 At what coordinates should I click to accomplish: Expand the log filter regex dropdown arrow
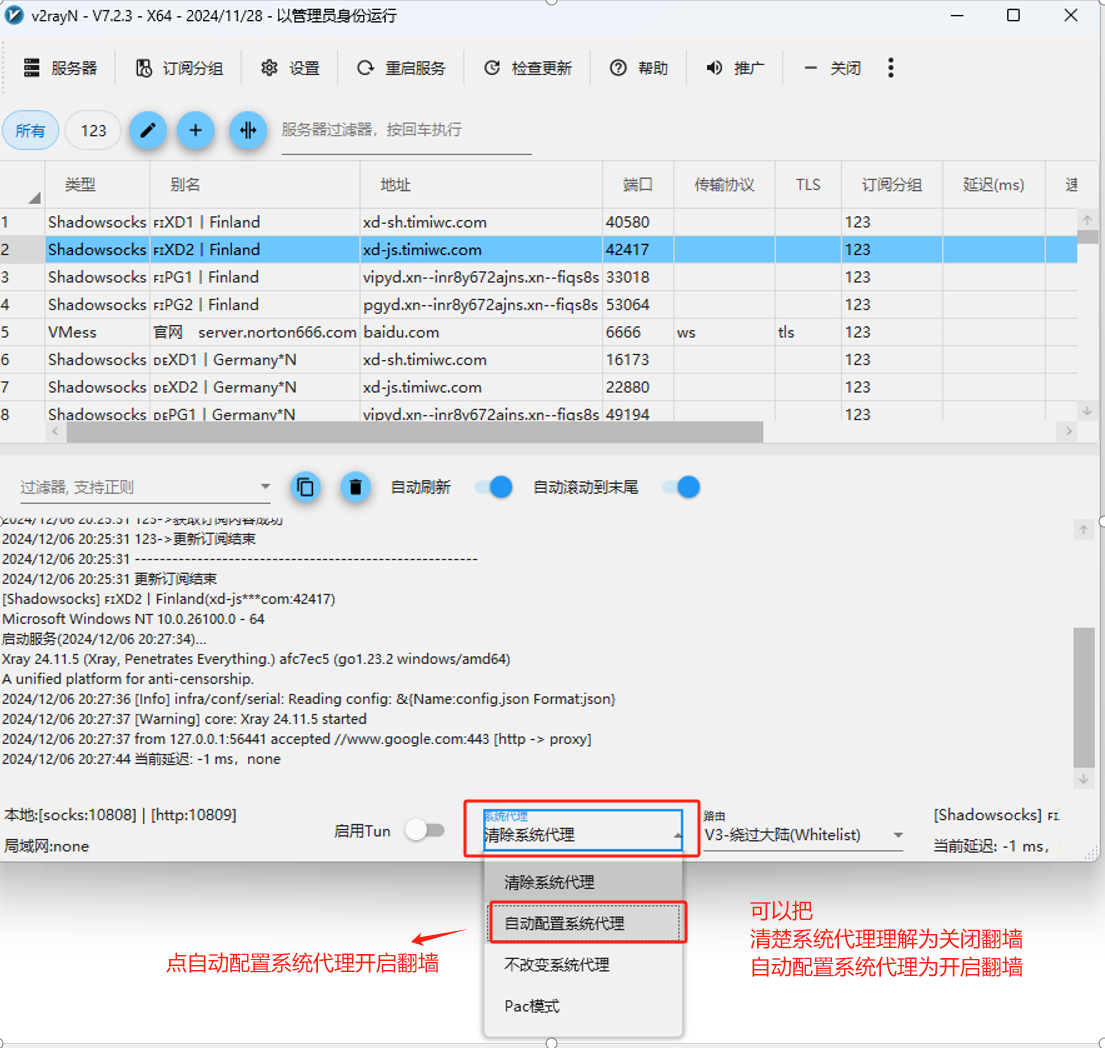point(265,487)
